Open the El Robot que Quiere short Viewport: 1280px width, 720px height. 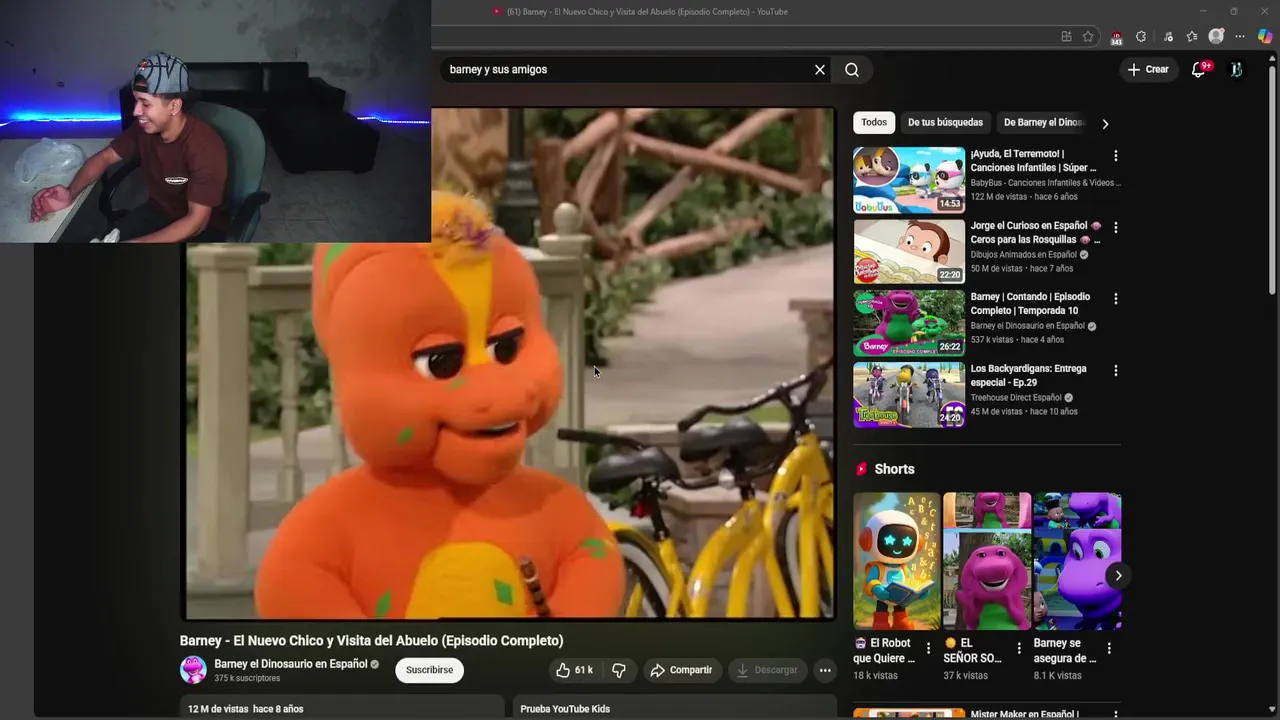tap(896, 560)
